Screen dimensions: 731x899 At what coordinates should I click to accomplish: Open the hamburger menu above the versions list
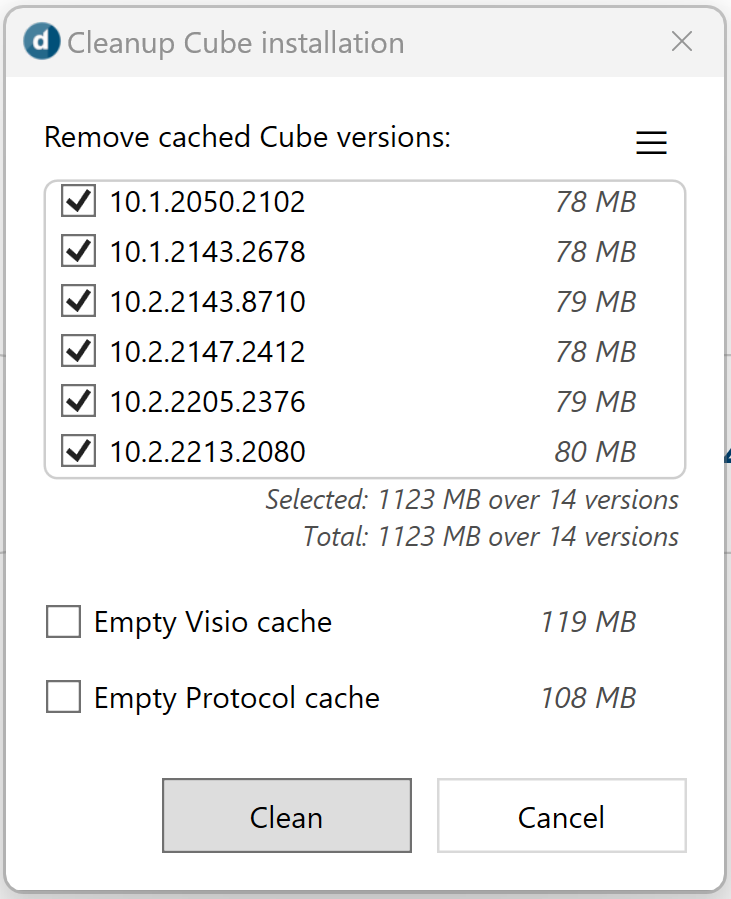click(651, 142)
